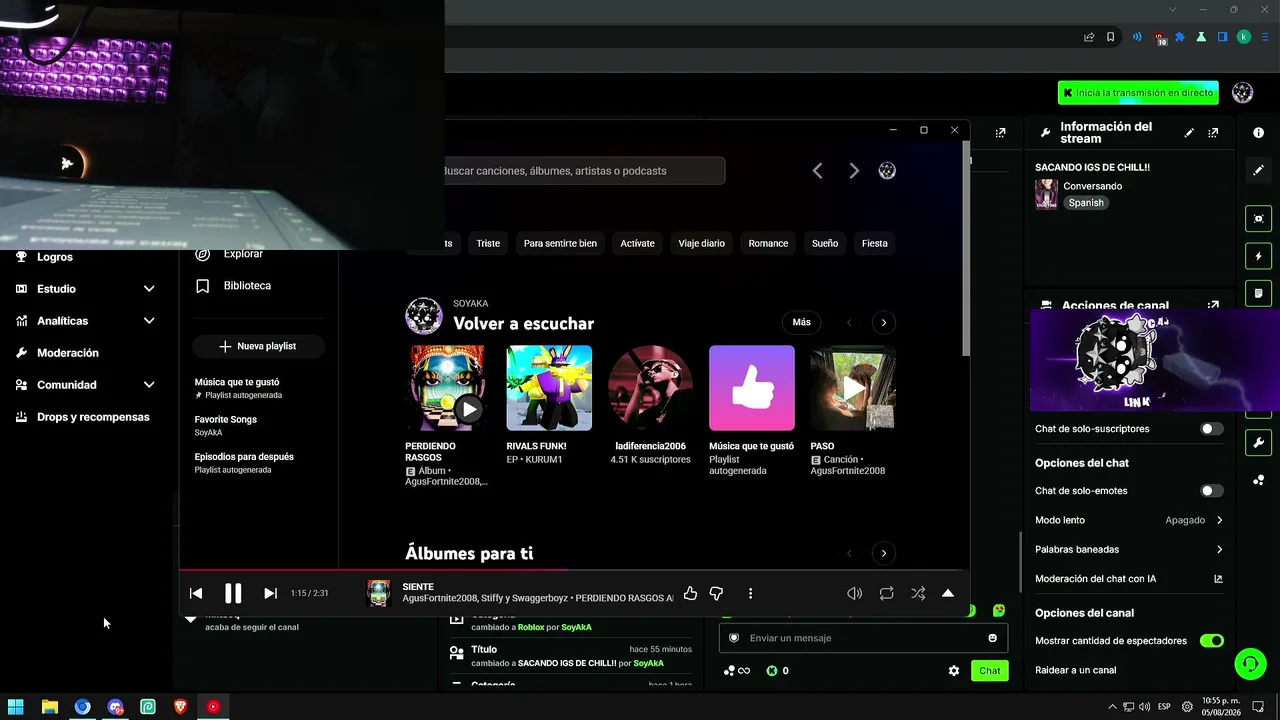This screenshot has width=1280, height=720.
Task: Open Drops y recompensas in the dashboard sidebar
Action: click(93, 417)
